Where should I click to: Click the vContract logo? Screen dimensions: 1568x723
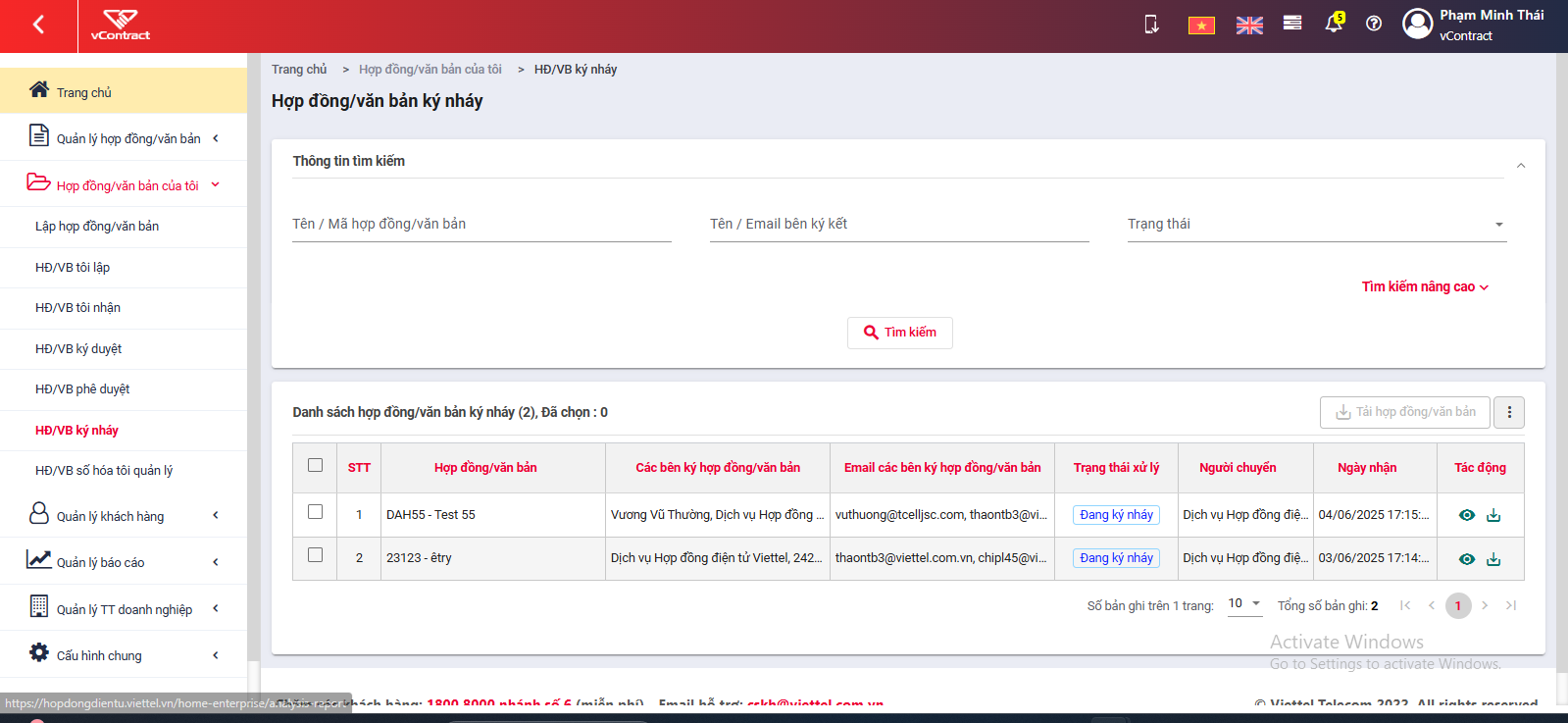(x=121, y=26)
